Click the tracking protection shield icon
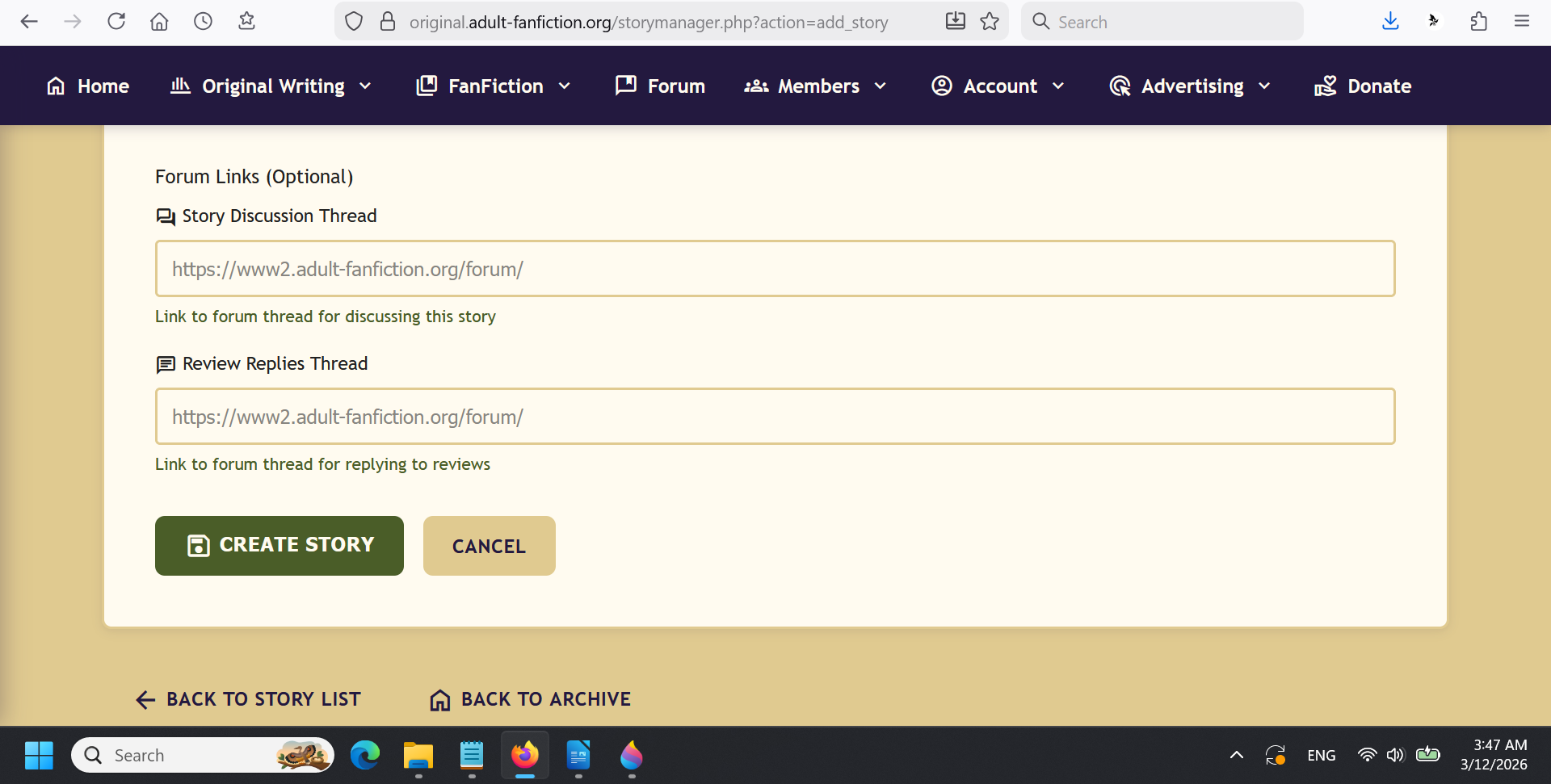The width and height of the screenshot is (1551, 784). point(354,22)
